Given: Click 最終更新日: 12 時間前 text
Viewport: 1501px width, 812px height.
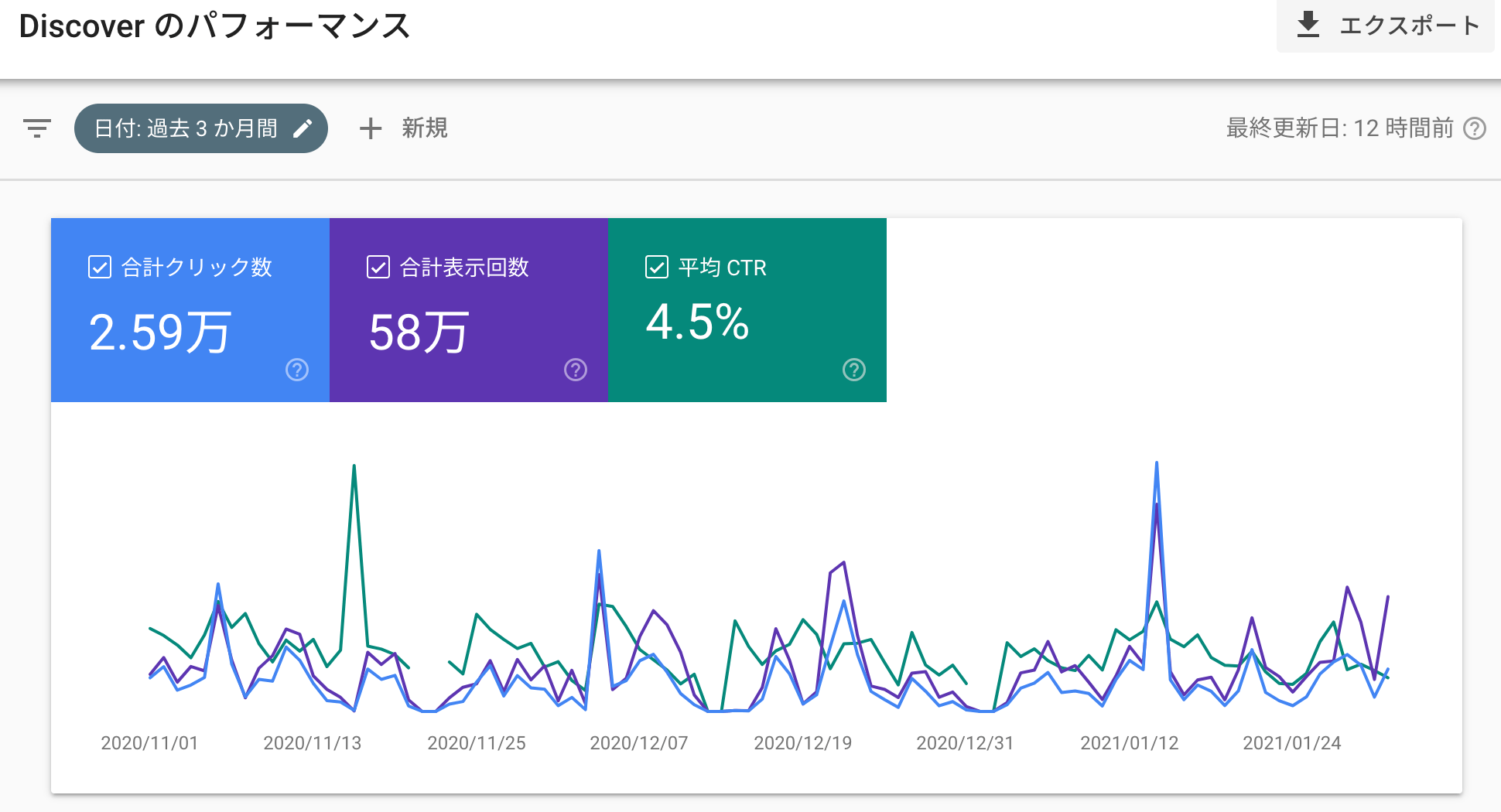Looking at the screenshot, I should 1340,128.
